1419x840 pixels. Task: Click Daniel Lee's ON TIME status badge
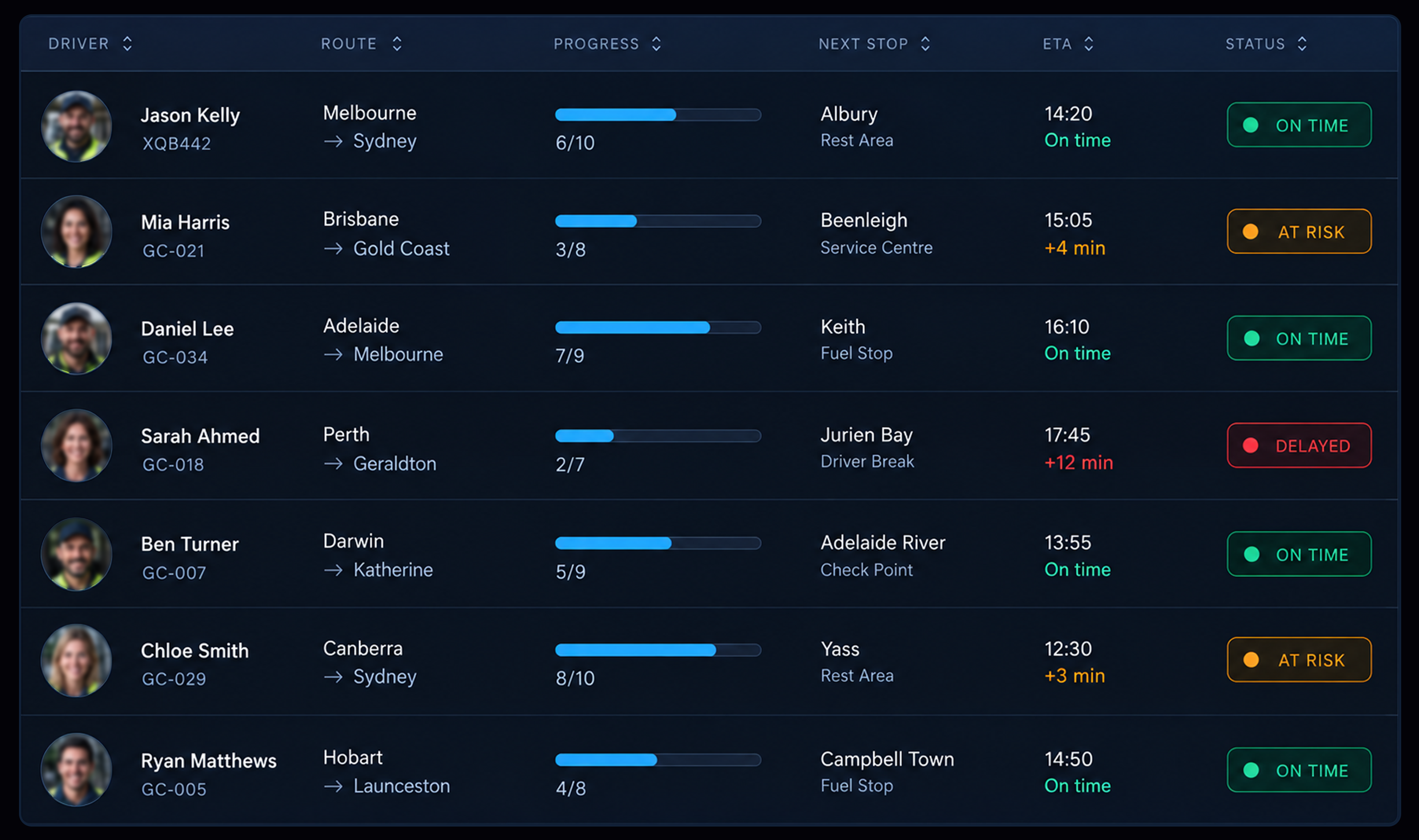point(1299,338)
